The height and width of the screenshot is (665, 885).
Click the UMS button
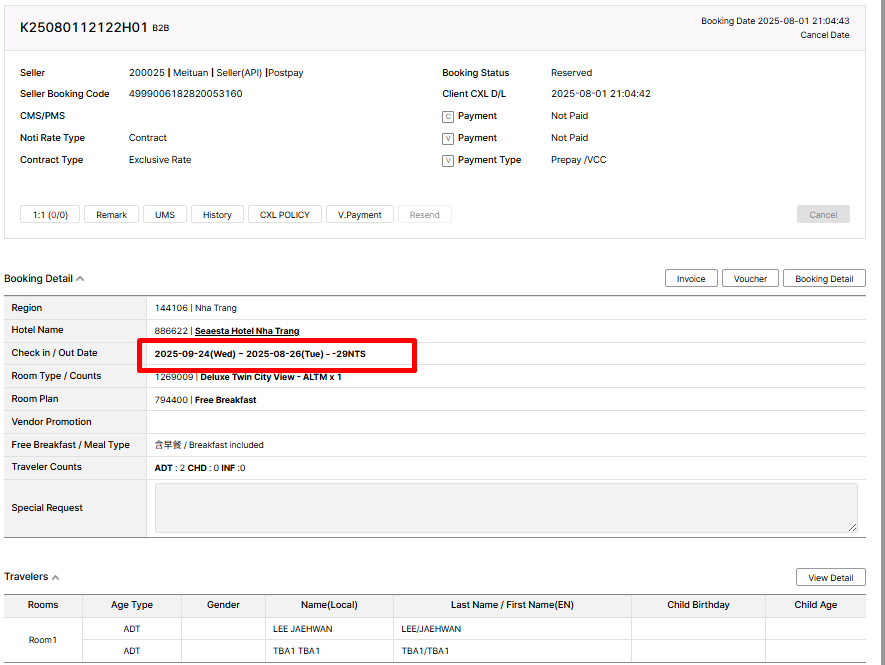pos(164,215)
